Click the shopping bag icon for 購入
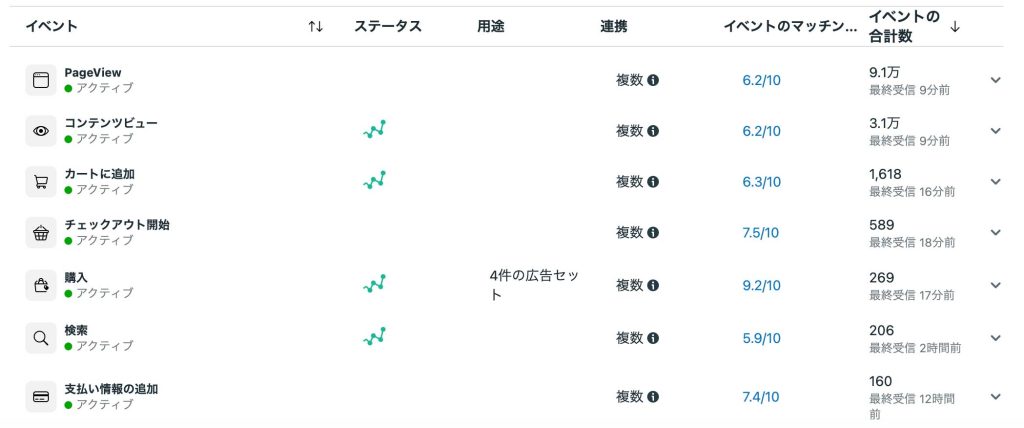Image resolution: width=1024 pixels, height=428 pixels. [40, 286]
